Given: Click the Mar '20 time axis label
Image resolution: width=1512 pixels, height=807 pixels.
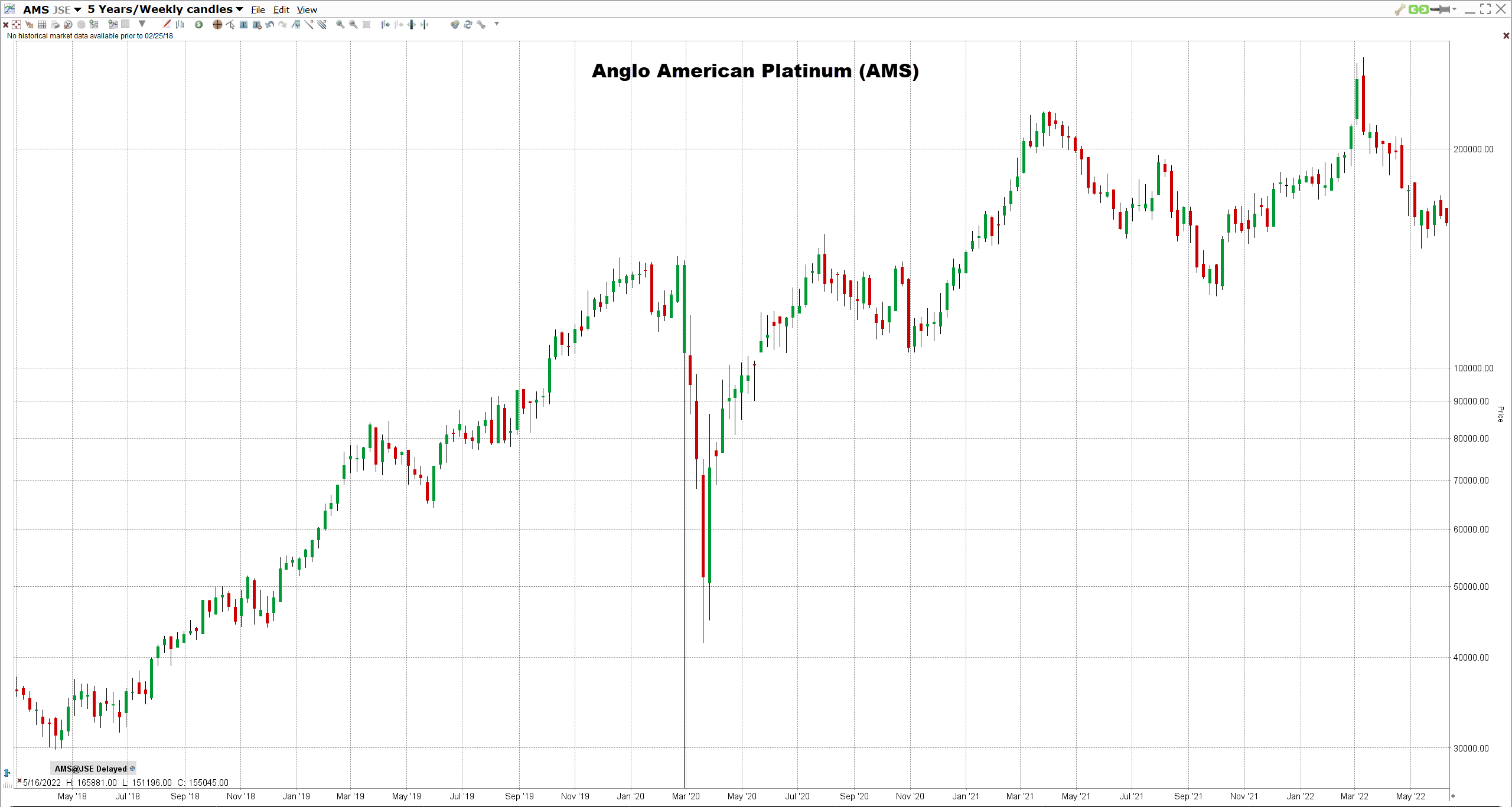Looking at the screenshot, I should [x=686, y=796].
